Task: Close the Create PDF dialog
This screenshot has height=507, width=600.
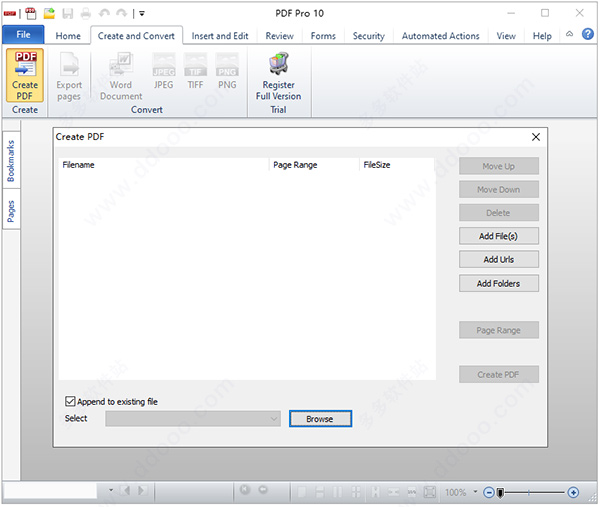Action: pyautogui.click(x=536, y=137)
